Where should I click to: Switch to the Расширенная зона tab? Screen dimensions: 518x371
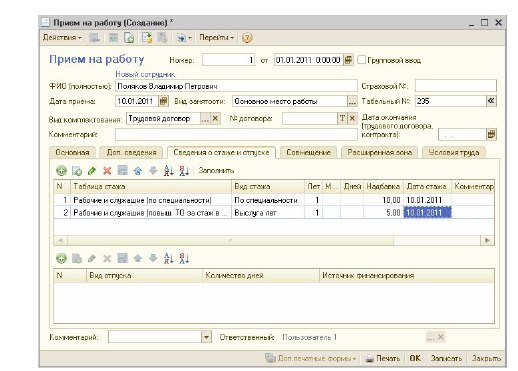(380, 152)
